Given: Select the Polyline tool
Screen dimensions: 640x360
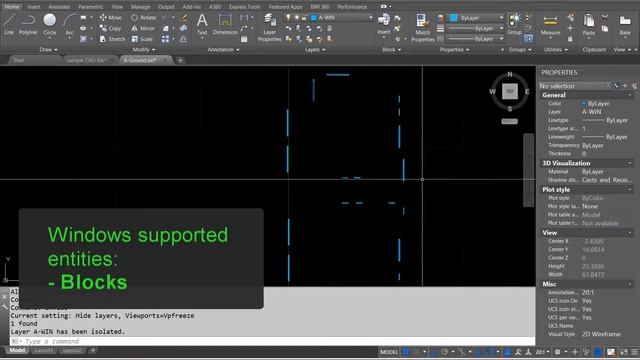Looking at the screenshot, I should tap(28, 24).
